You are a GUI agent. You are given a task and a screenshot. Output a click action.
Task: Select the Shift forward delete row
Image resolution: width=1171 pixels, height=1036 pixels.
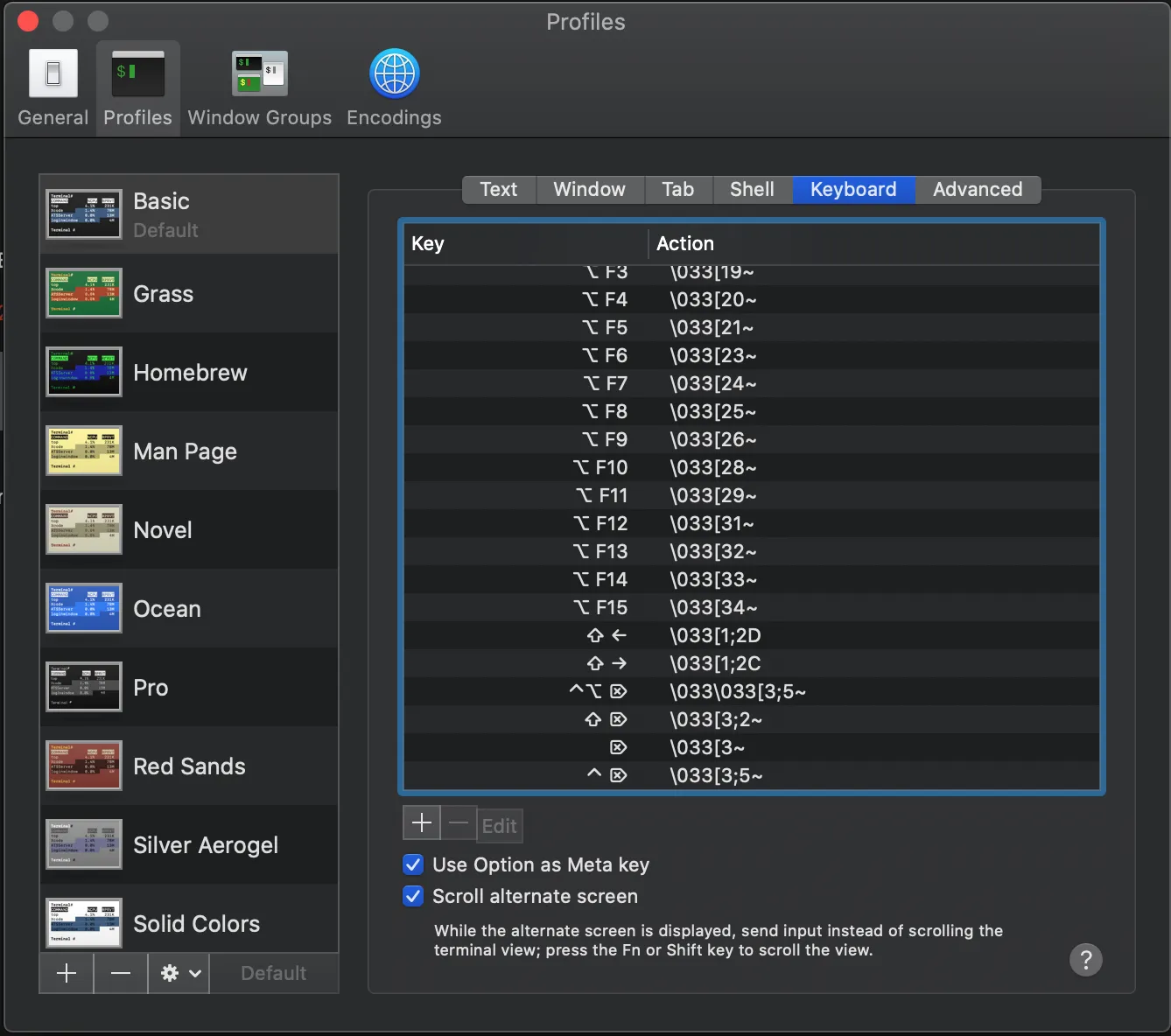(x=752, y=719)
